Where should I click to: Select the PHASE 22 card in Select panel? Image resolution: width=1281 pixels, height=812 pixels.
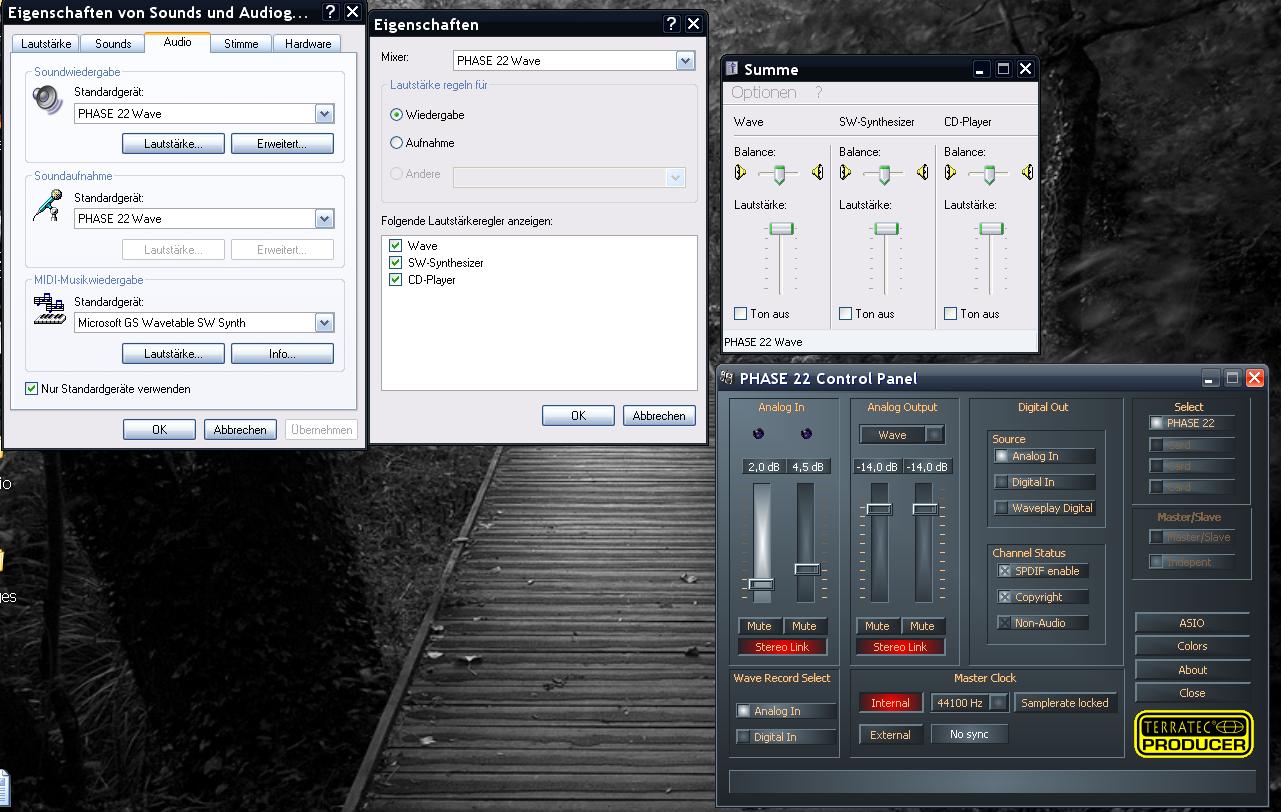click(1191, 423)
